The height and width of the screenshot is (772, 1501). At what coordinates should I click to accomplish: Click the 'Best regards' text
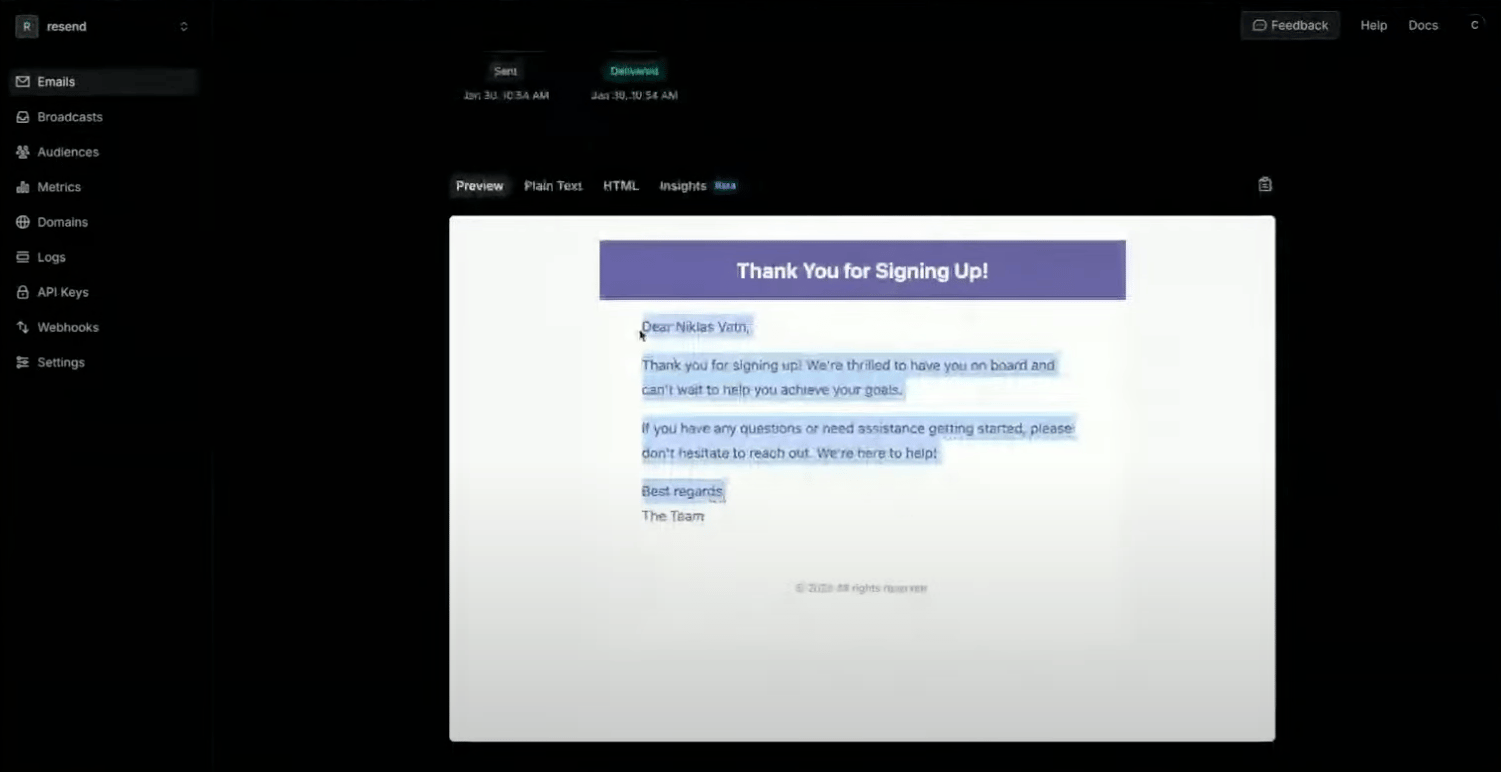[682, 491]
